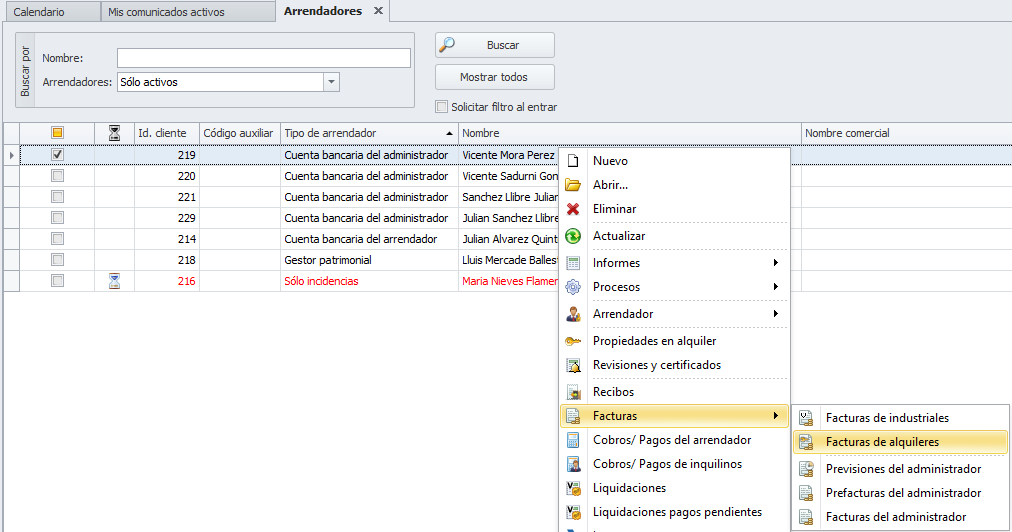
Task: Check the checkbox for client 229
Action: 57,218
